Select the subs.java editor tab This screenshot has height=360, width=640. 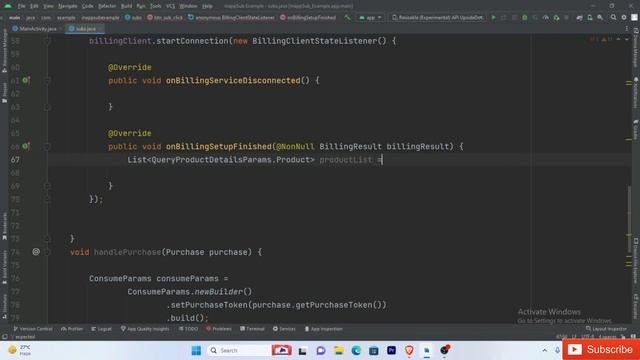click(86, 29)
